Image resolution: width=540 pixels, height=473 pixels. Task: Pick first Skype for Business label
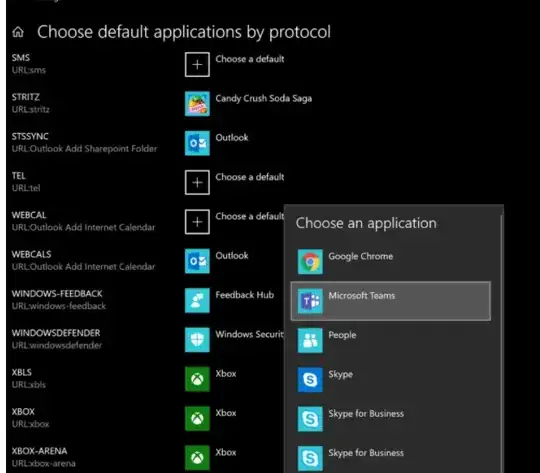point(366,413)
